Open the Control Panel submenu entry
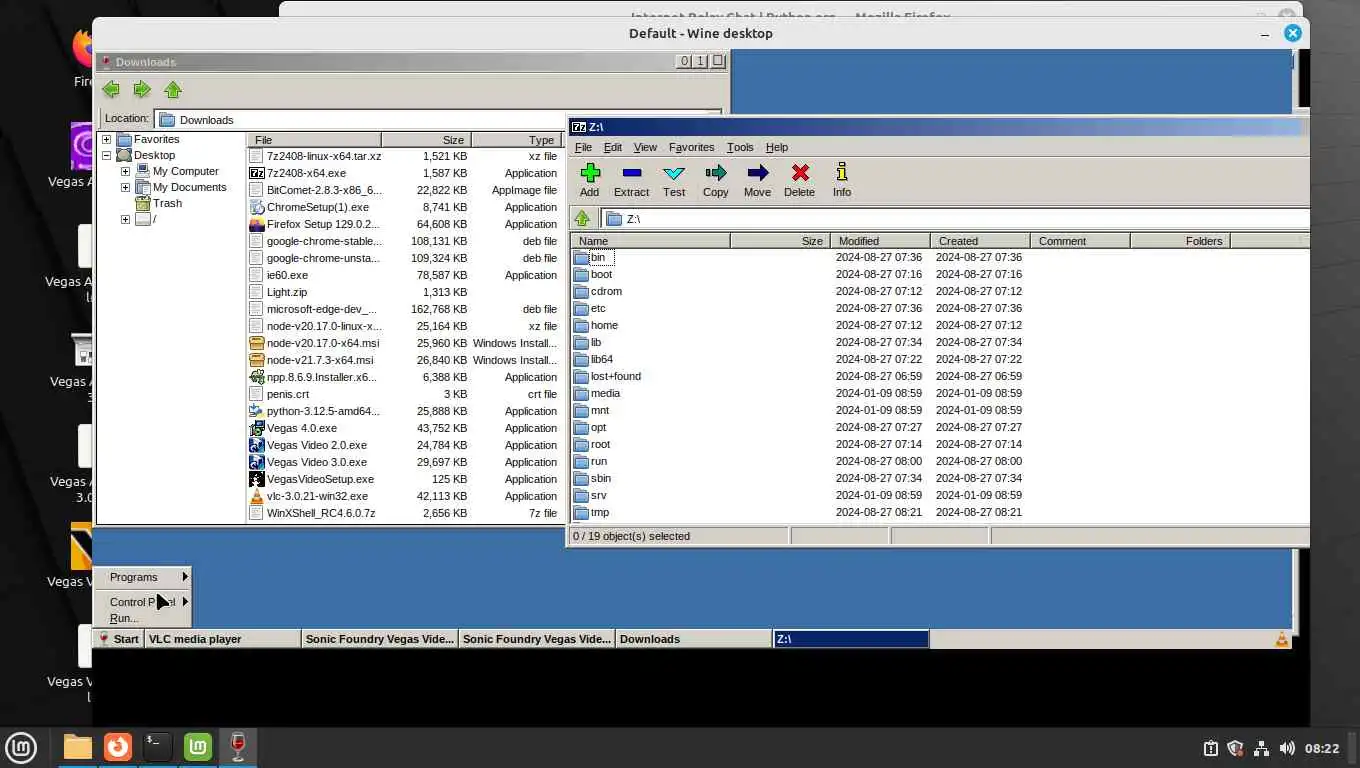The height and width of the screenshot is (768, 1360). click(x=143, y=602)
